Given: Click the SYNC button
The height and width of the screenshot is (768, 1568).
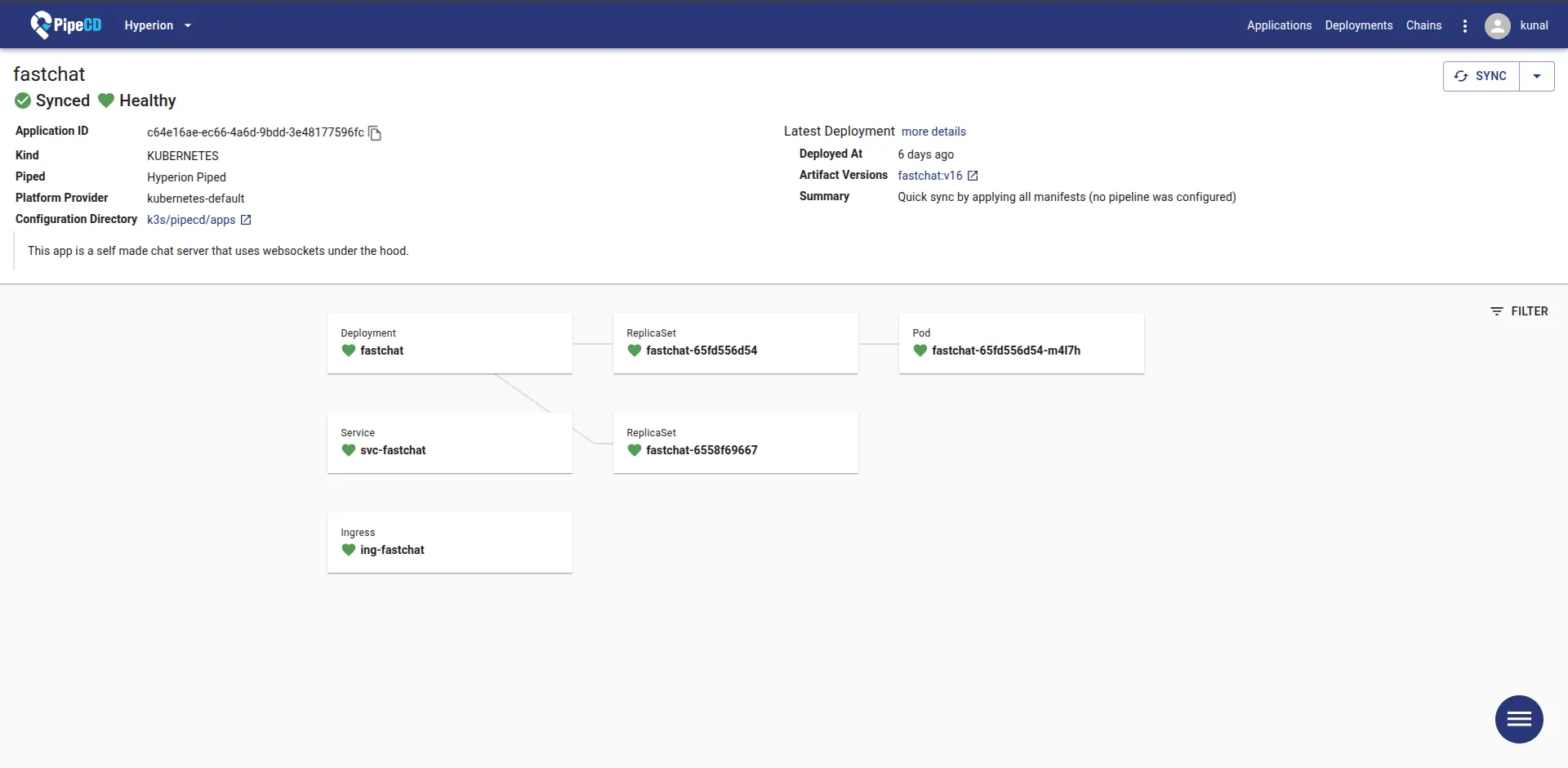Looking at the screenshot, I should pyautogui.click(x=1481, y=76).
